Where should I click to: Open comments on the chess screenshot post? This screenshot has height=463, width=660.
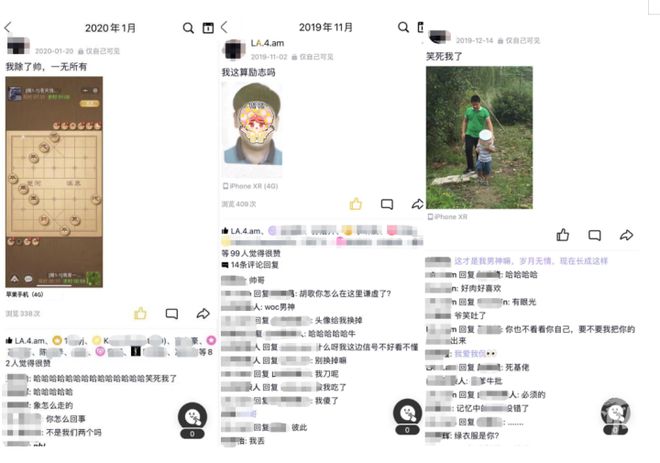tap(172, 314)
